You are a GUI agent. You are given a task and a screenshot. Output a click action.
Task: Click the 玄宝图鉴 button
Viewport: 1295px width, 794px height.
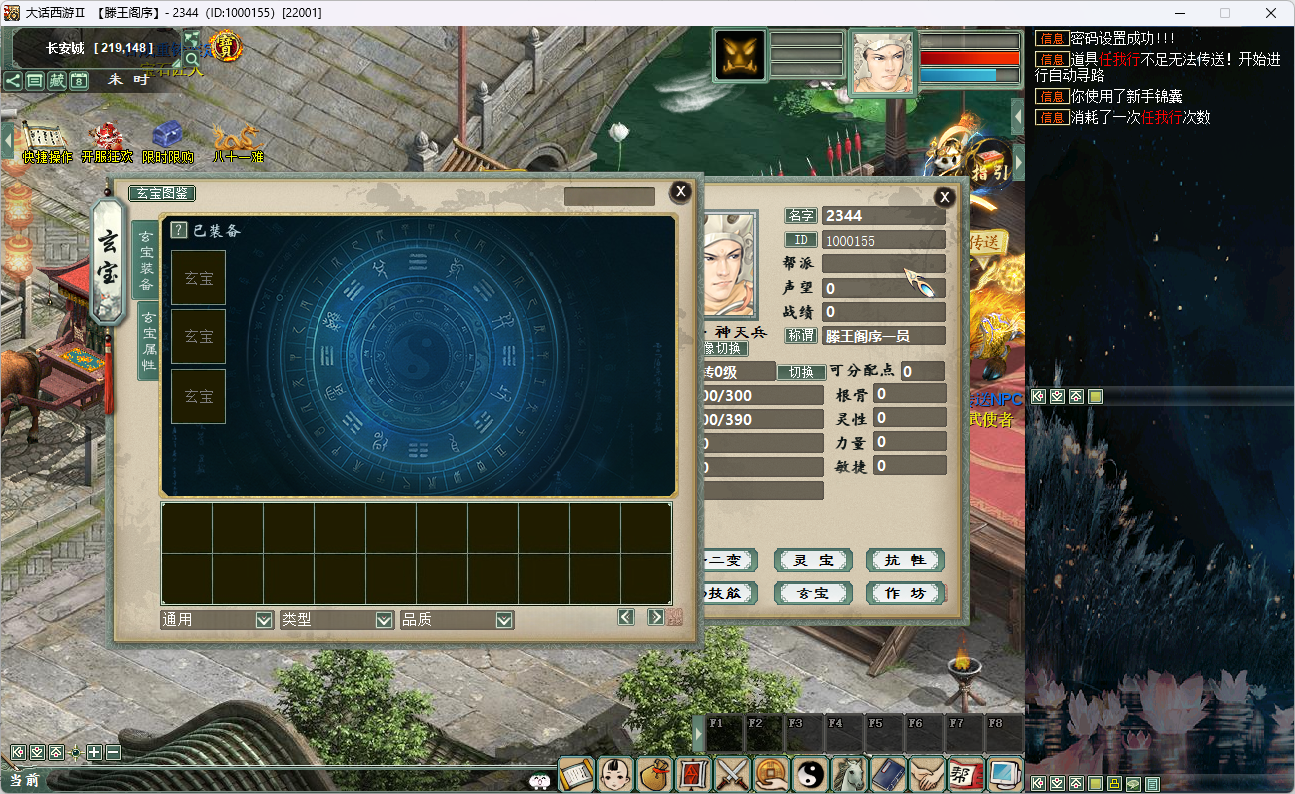162,193
